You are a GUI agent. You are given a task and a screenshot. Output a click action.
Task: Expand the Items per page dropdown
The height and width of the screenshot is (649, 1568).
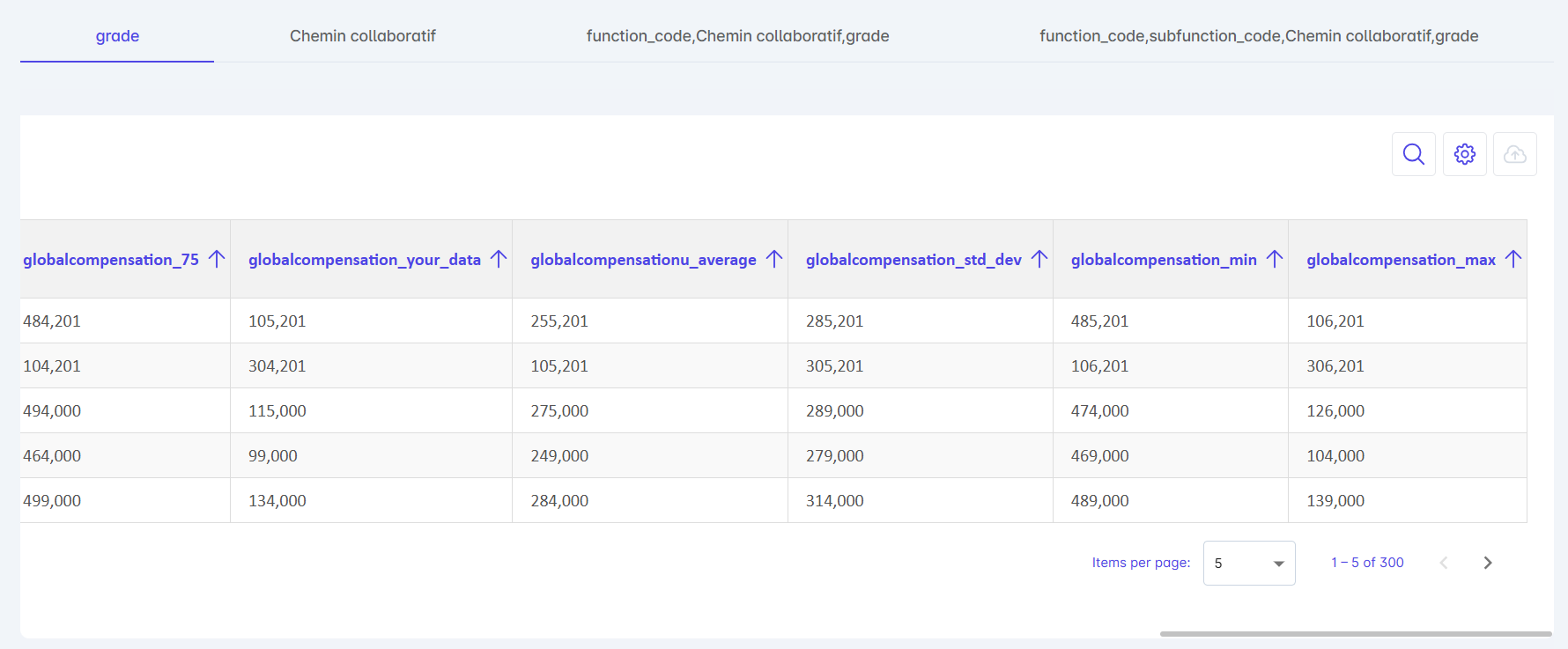[1248, 563]
